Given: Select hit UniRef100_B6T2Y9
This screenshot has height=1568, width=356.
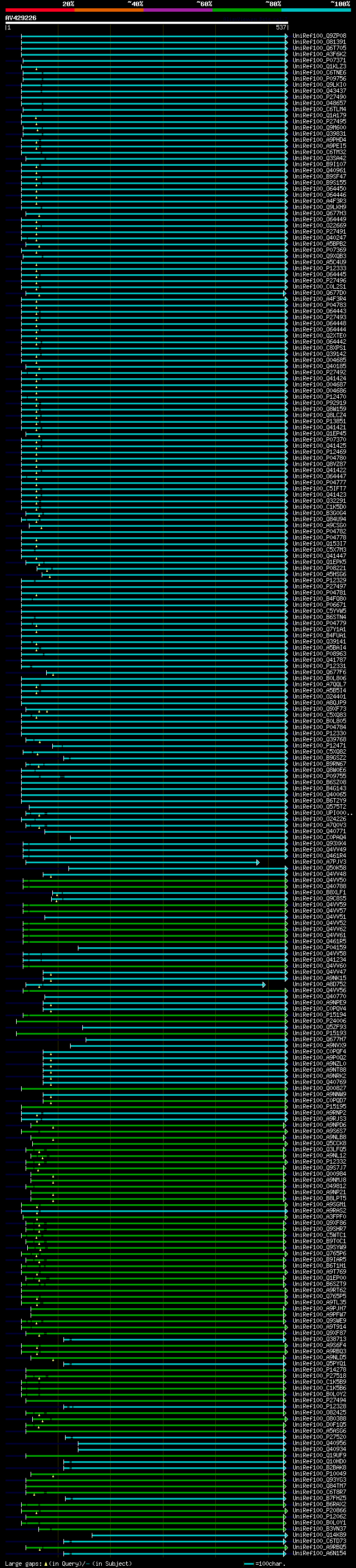Looking at the screenshot, I should 319,800.
